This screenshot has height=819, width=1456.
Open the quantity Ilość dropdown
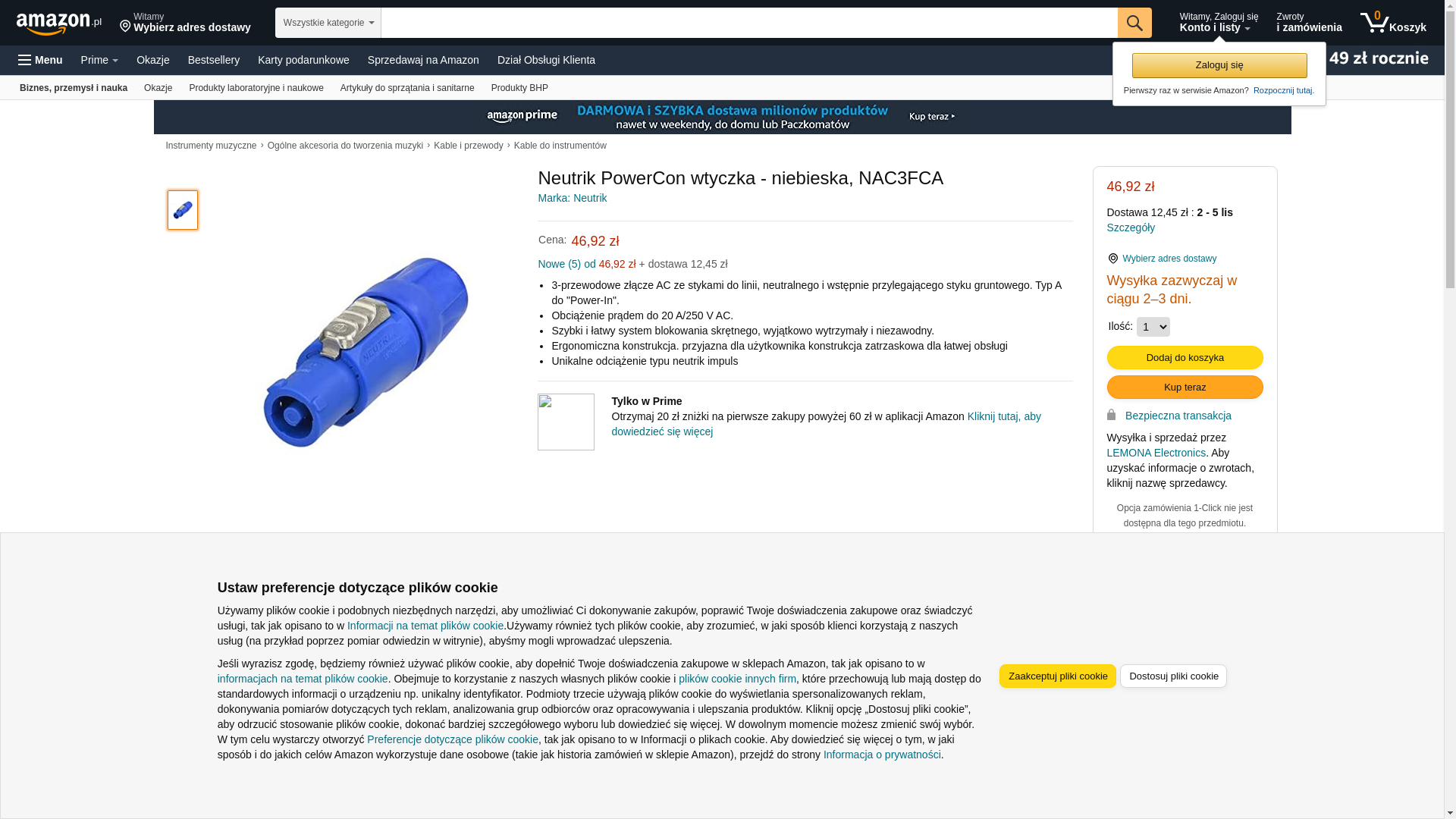click(x=1153, y=327)
